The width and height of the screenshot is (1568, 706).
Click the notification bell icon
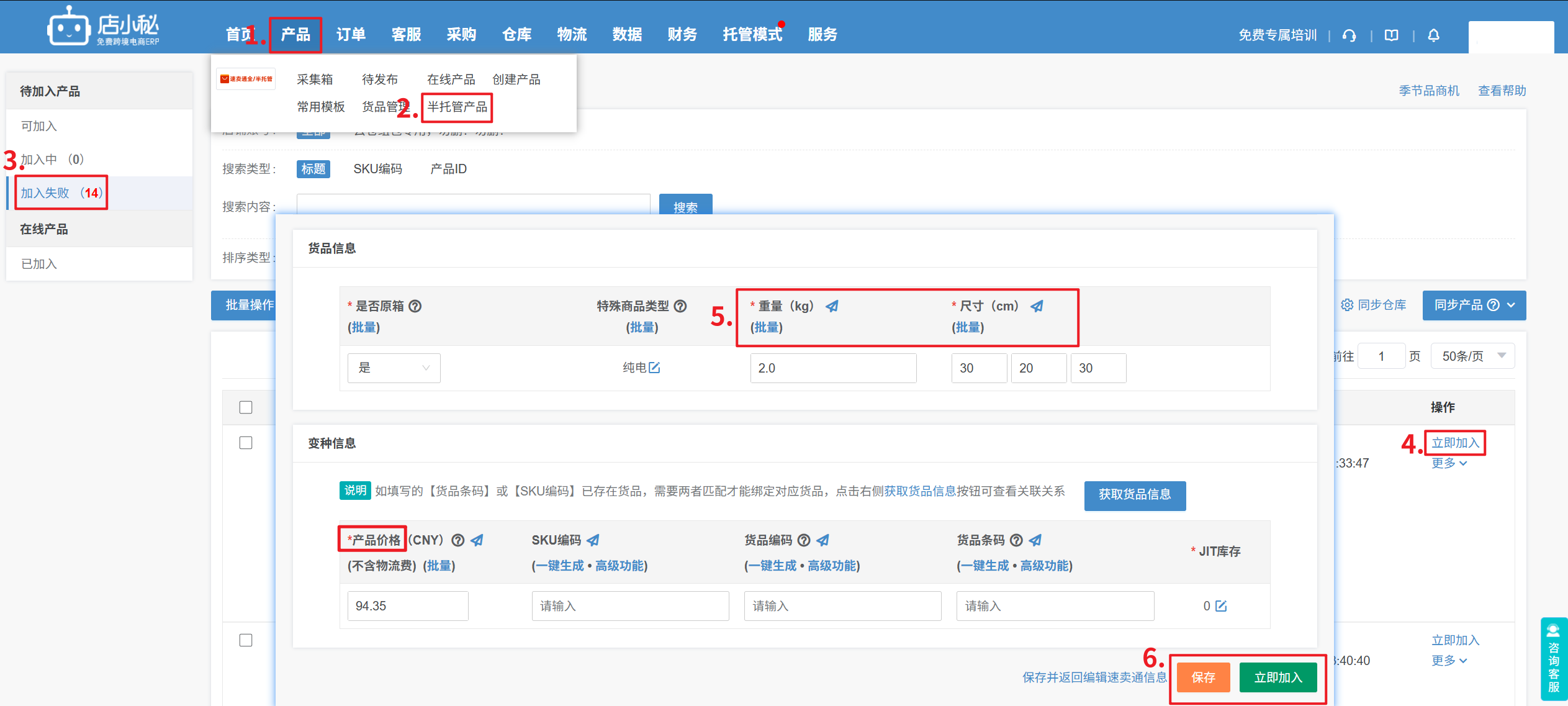(x=1433, y=35)
